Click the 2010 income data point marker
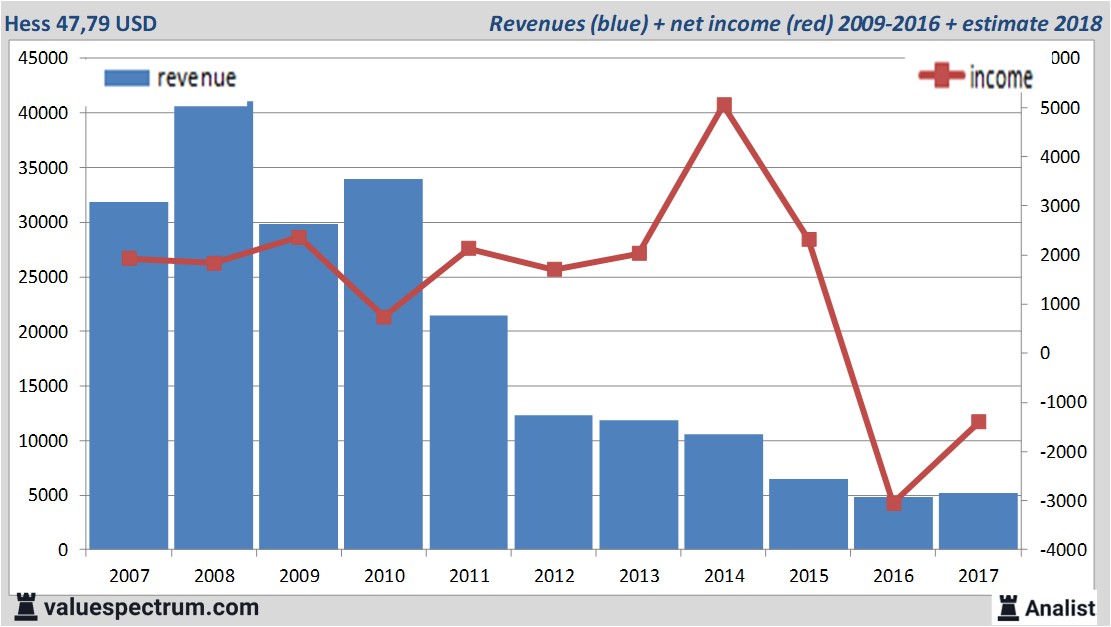This screenshot has width=1111, height=627. coord(384,317)
